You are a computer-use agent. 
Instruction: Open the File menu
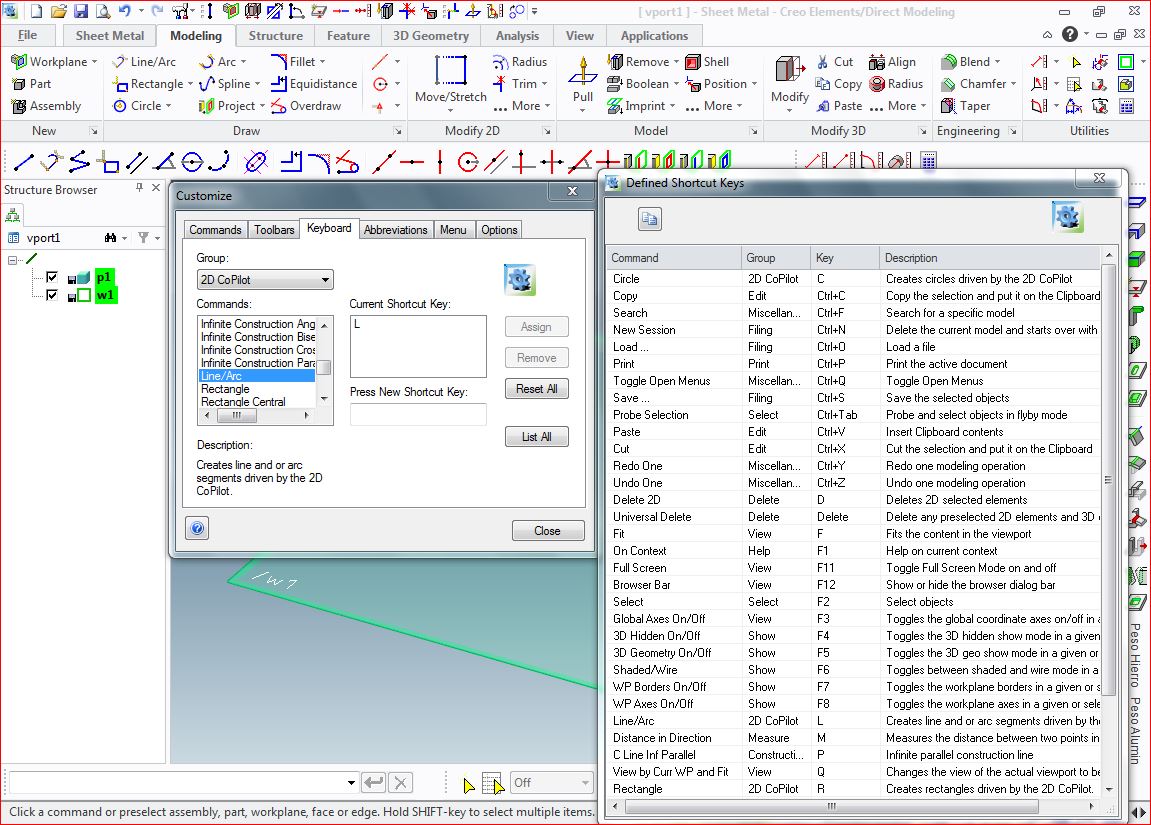pyautogui.click(x=27, y=34)
